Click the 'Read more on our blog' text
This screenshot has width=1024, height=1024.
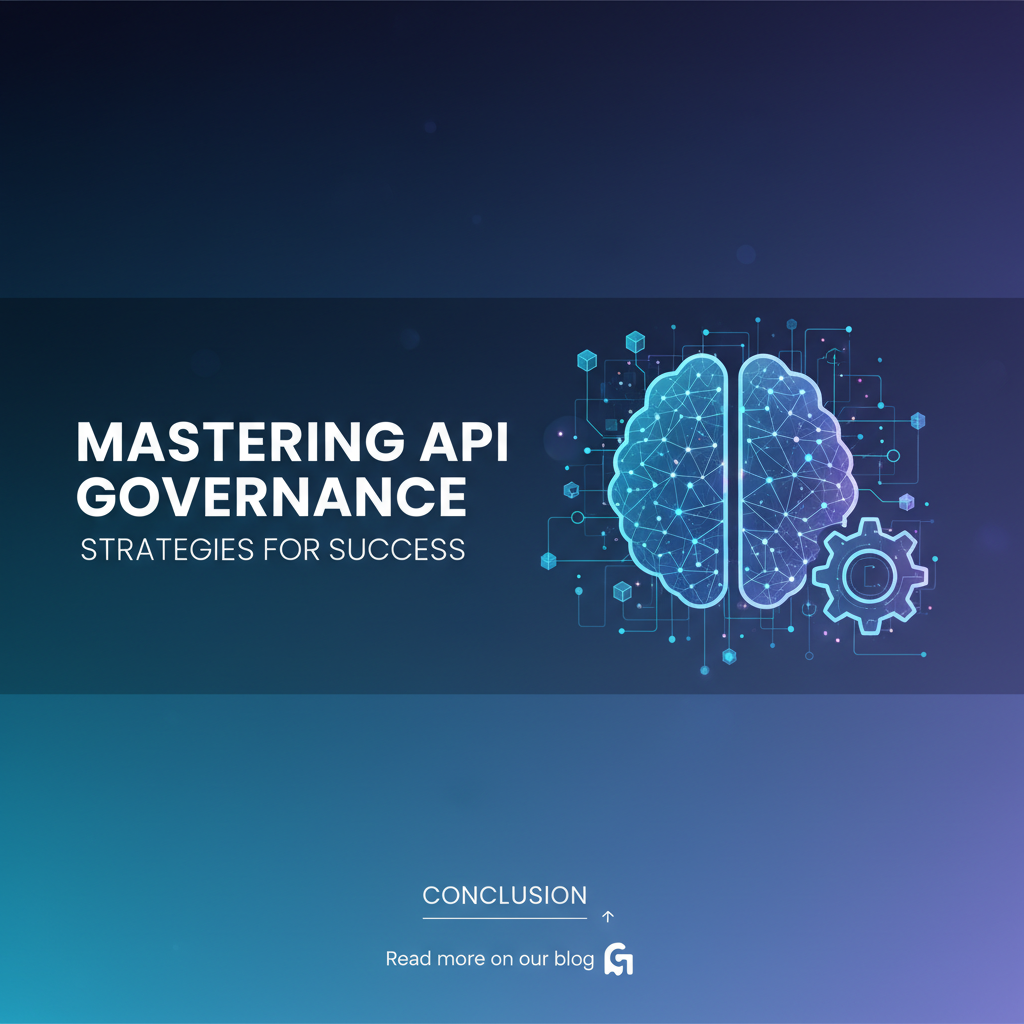click(490, 959)
